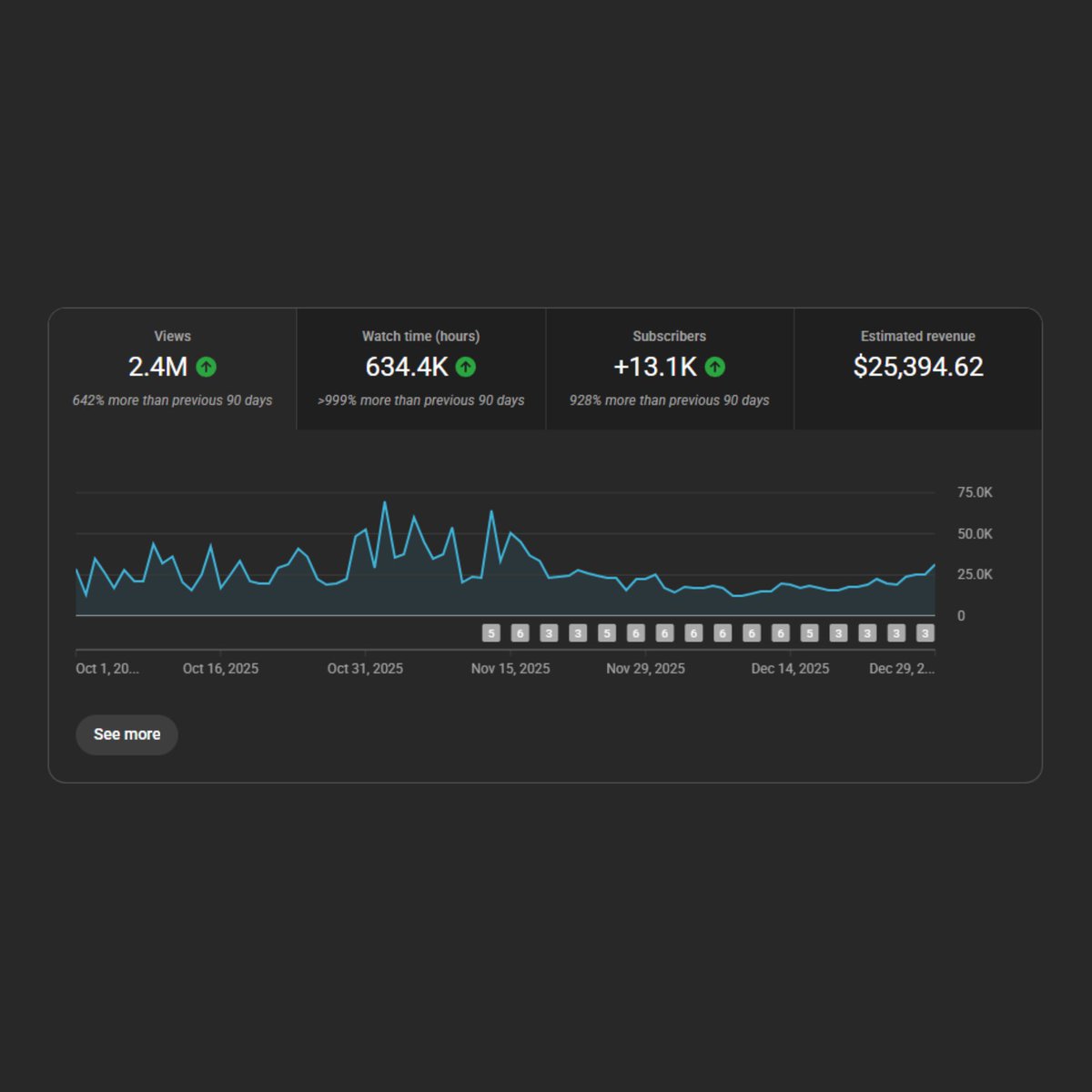Click the tallest peak on the views line chart

point(384,502)
